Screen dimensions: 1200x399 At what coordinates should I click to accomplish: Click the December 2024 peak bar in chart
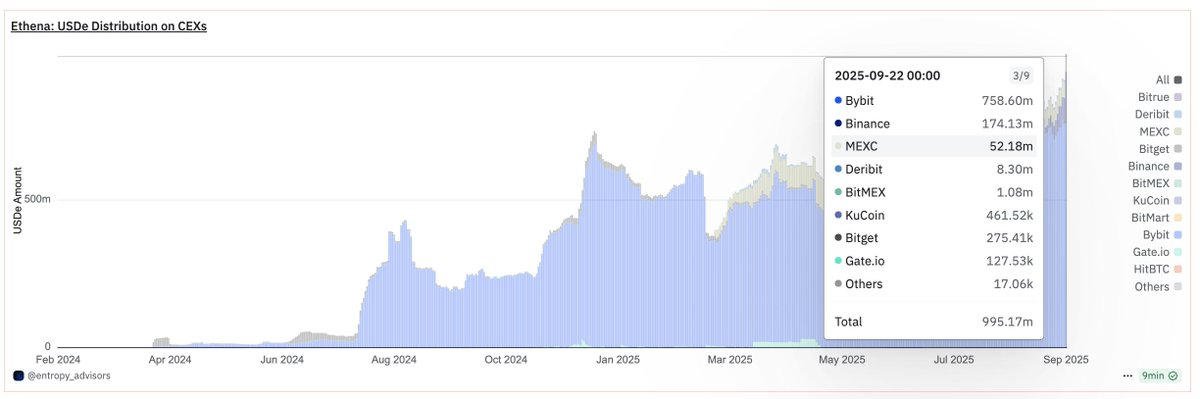(x=594, y=239)
